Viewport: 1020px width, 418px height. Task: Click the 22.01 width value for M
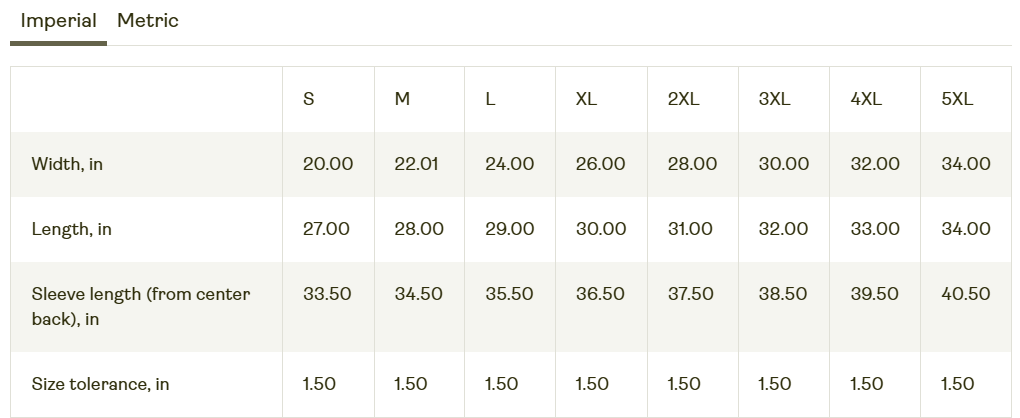tap(416, 164)
